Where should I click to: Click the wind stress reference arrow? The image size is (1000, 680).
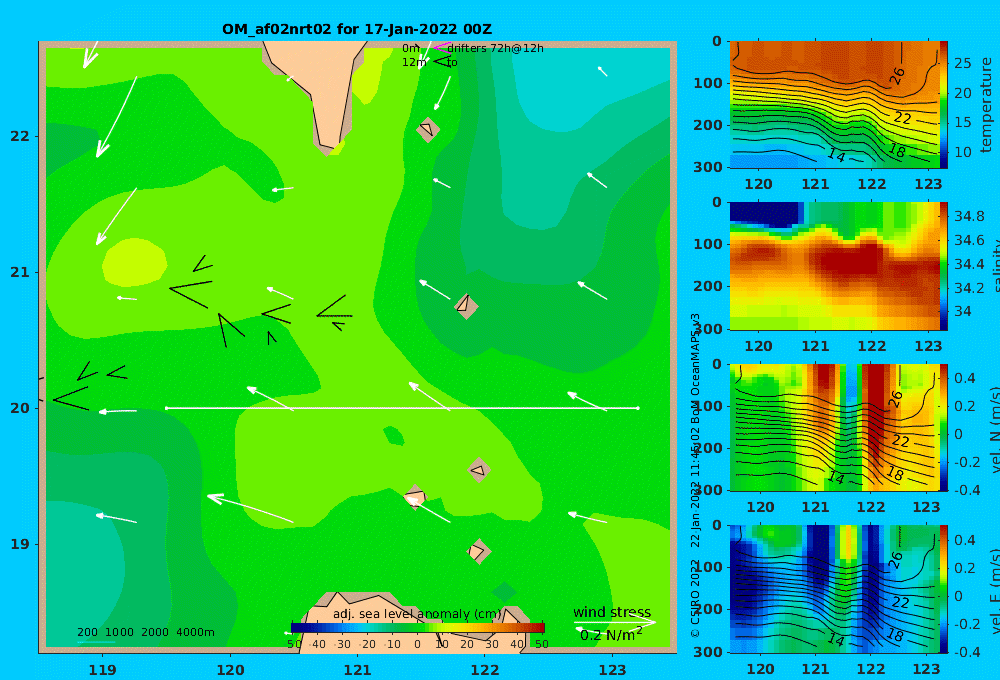[x=614, y=623]
